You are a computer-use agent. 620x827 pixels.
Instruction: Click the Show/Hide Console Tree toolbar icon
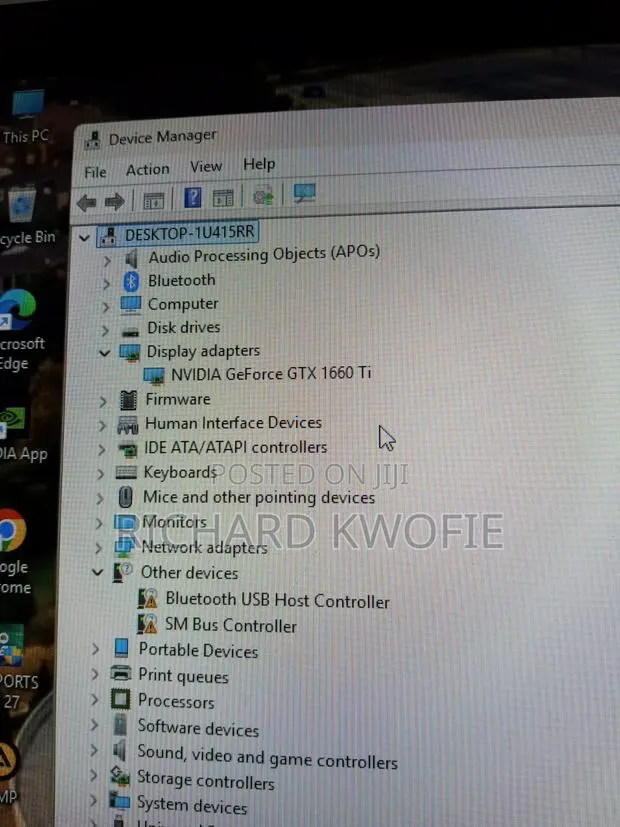point(154,200)
